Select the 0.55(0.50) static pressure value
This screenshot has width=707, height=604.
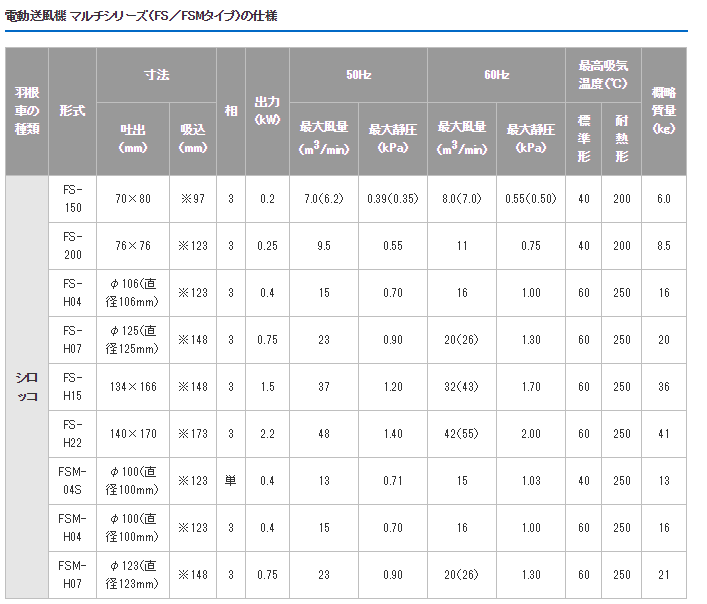[x=530, y=199]
